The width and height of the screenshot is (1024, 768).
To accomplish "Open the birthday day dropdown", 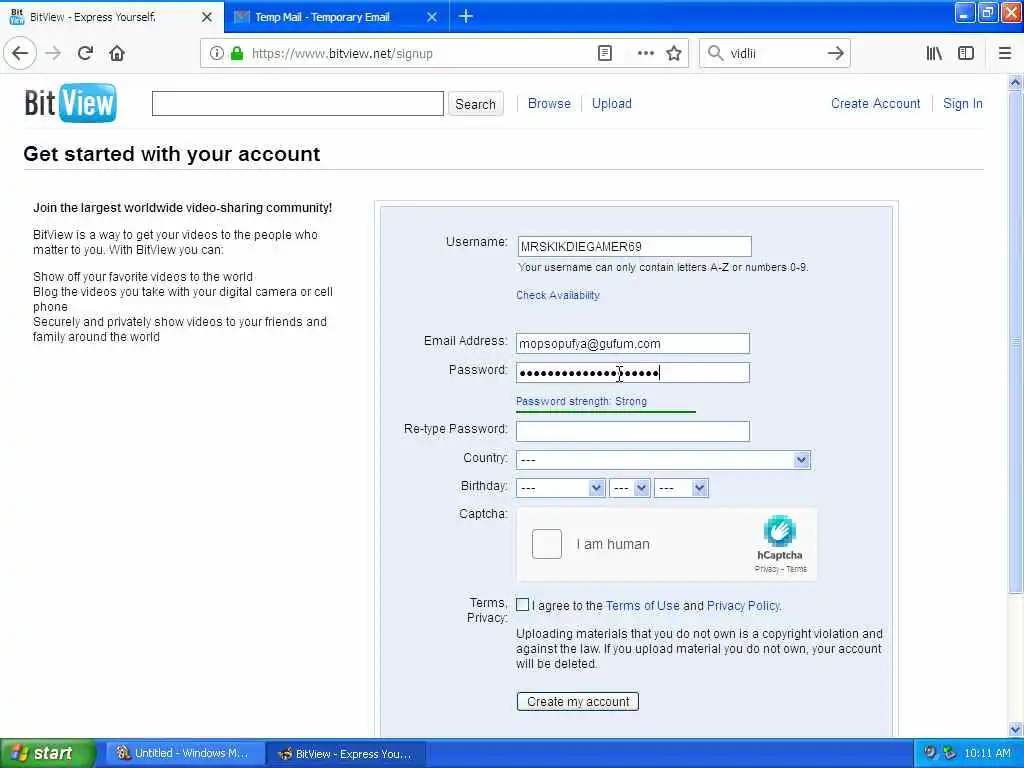I will click(x=630, y=488).
